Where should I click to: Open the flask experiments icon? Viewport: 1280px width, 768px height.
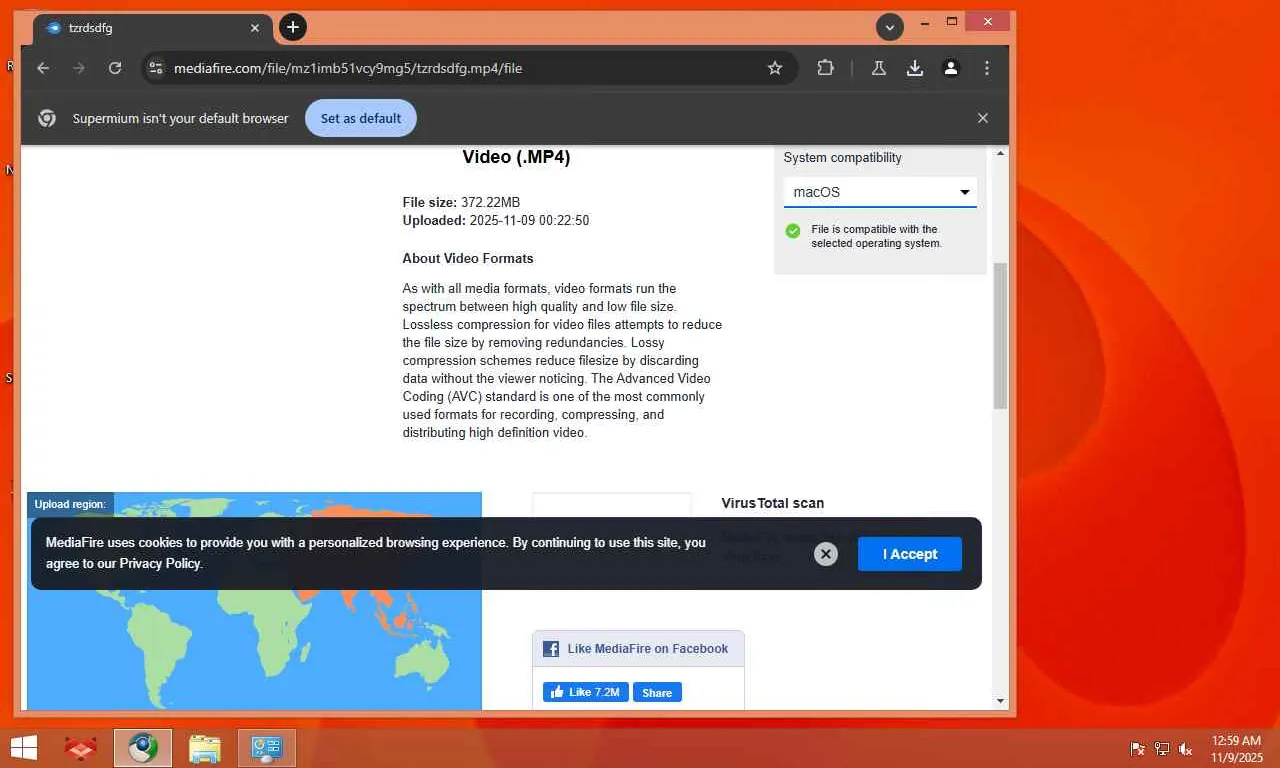879,68
